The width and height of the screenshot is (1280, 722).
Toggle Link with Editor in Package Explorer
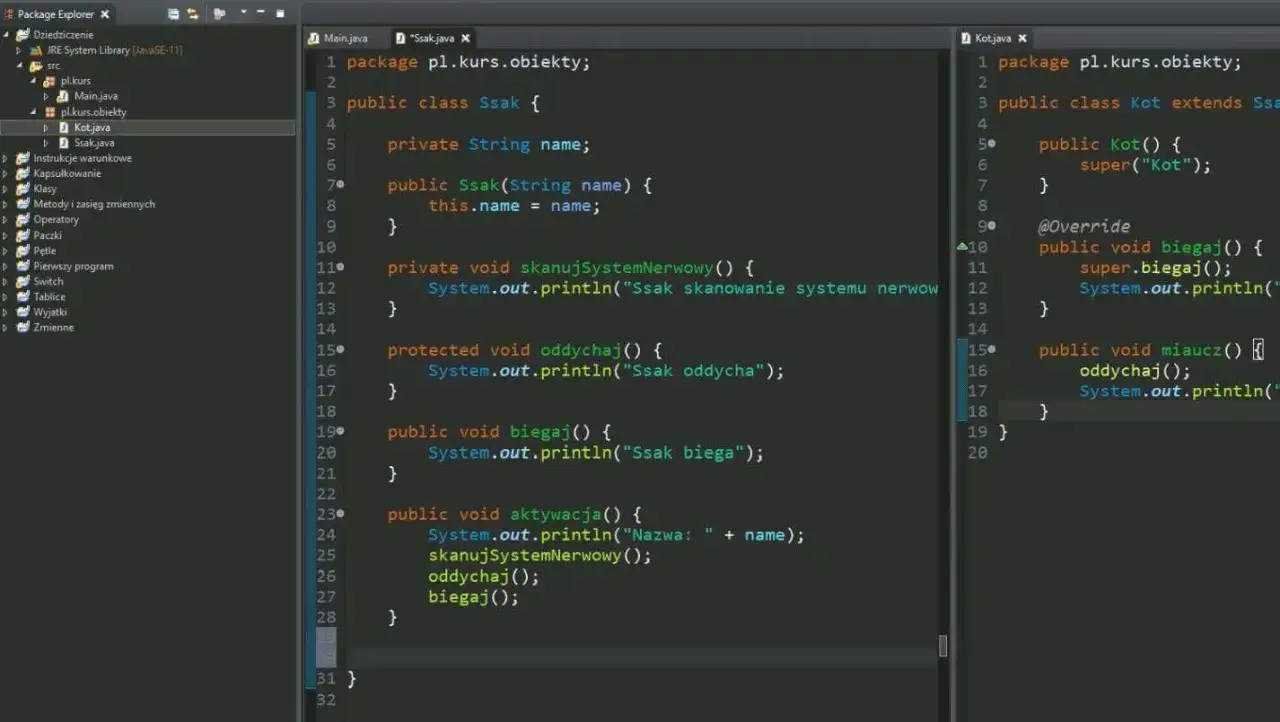point(193,14)
